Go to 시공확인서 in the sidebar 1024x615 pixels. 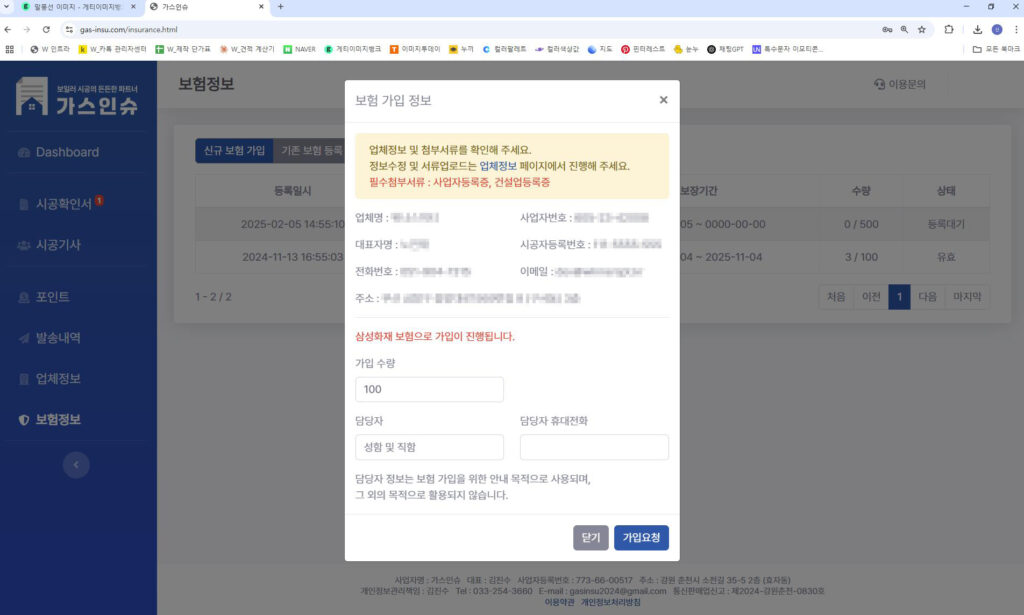pos(63,204)
